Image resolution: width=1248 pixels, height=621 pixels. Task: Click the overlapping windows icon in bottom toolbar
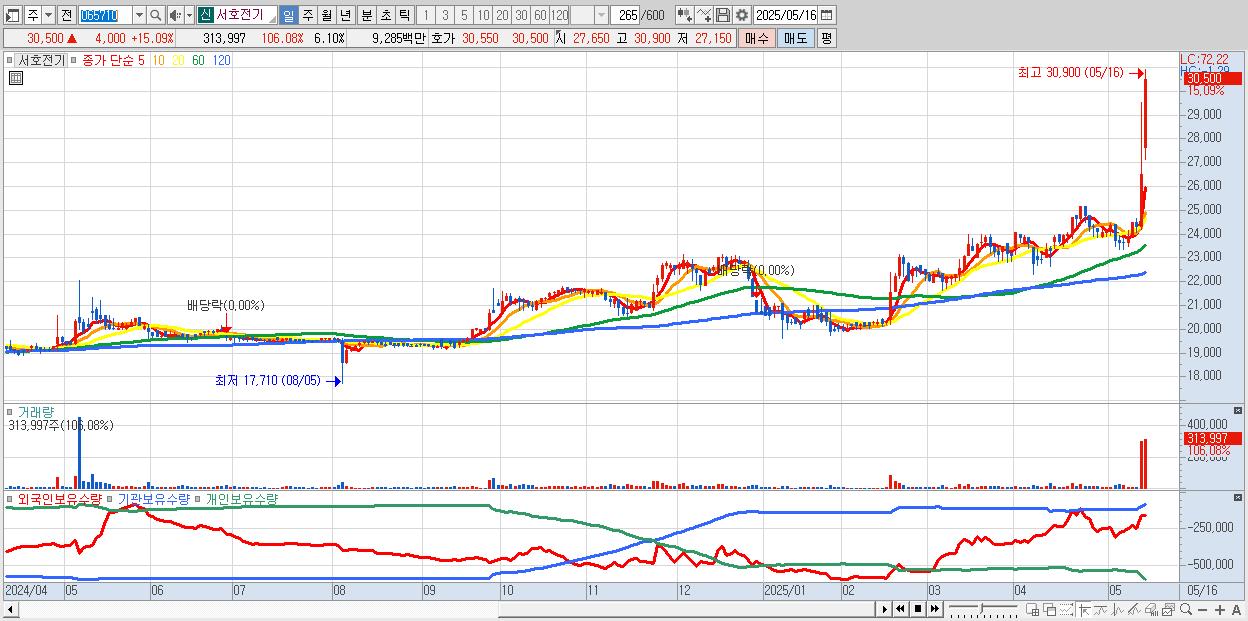click(1050, 609)
